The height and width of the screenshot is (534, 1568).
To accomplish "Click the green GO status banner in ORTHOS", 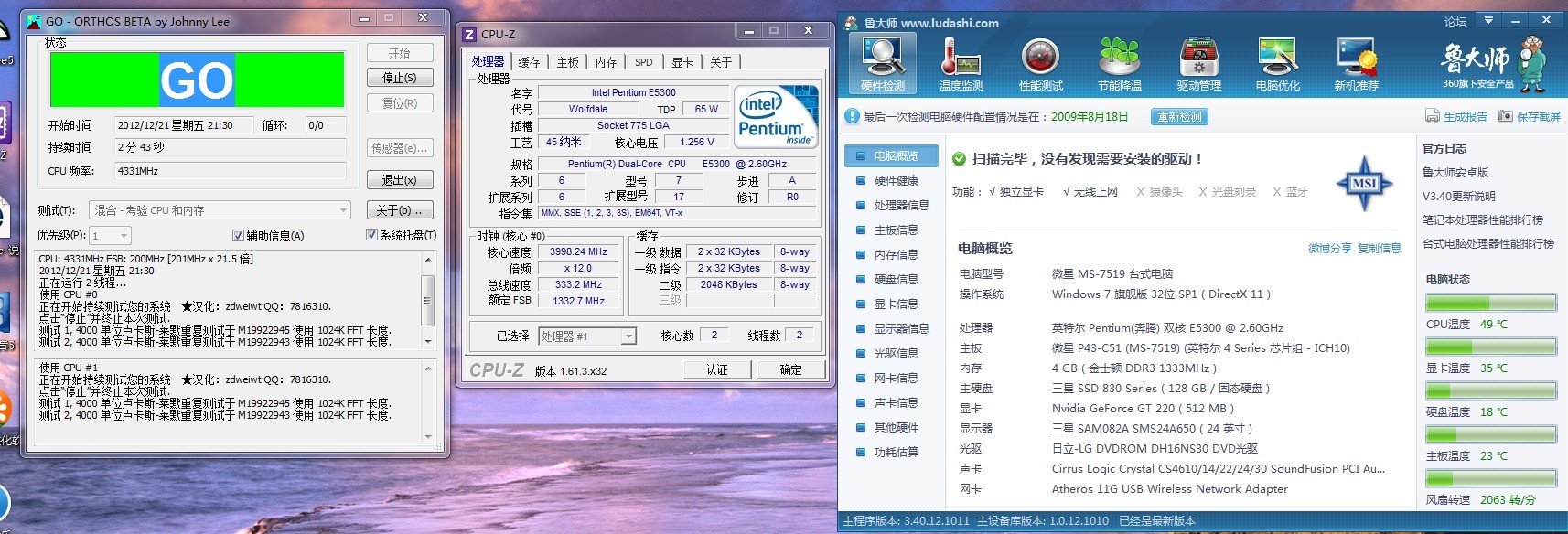I will tap(197, 80).
